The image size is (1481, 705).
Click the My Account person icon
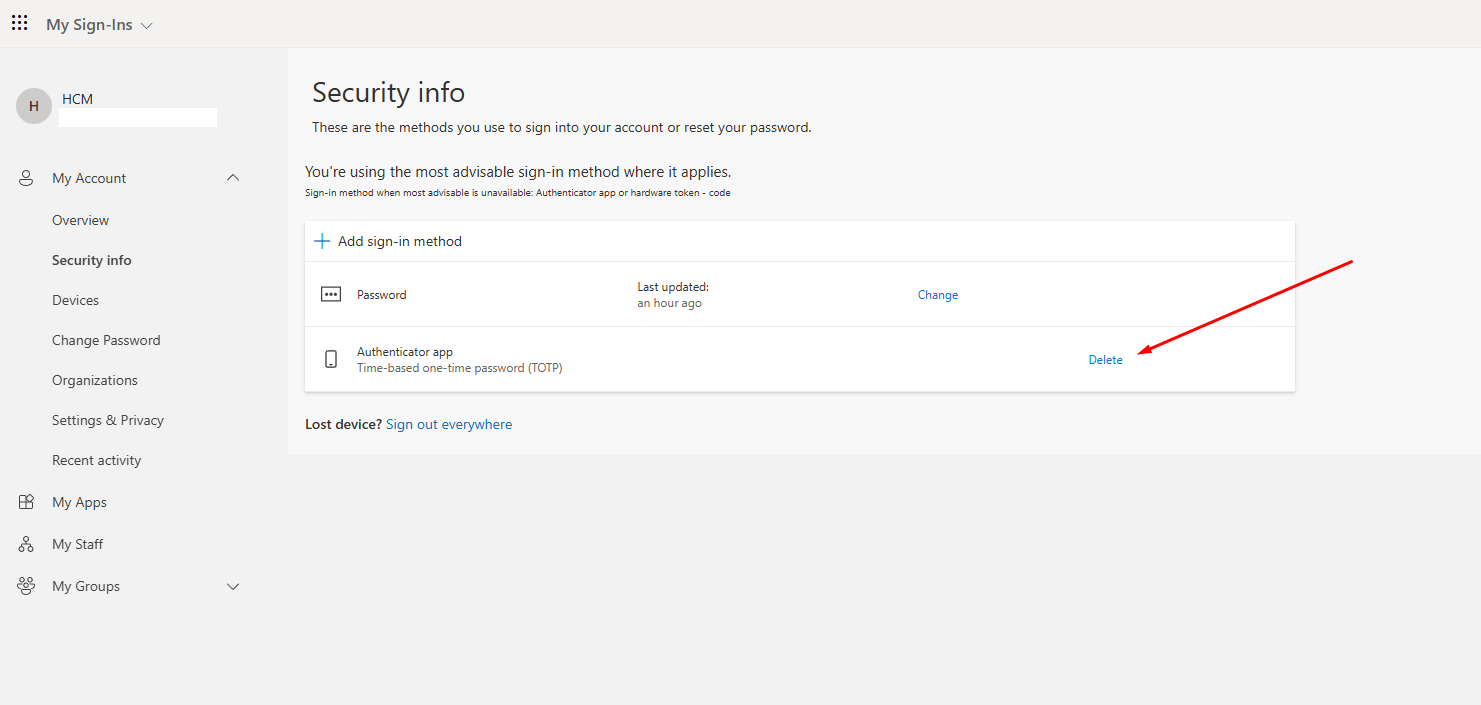[x=27, y=178]
